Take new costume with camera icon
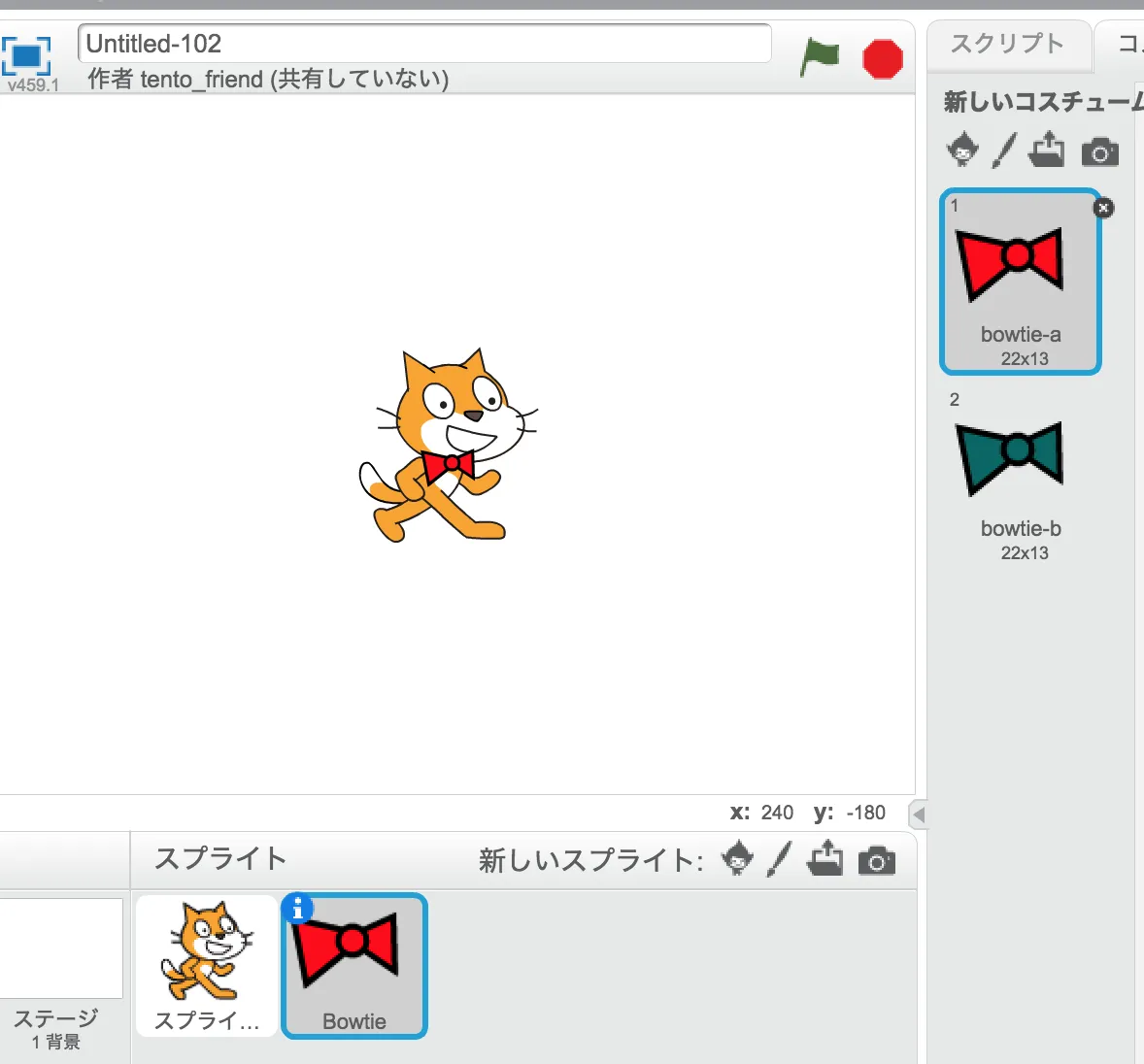Image resolution: width=1144 pixels, height=1064 pixels. click(x=1099, y=151)
